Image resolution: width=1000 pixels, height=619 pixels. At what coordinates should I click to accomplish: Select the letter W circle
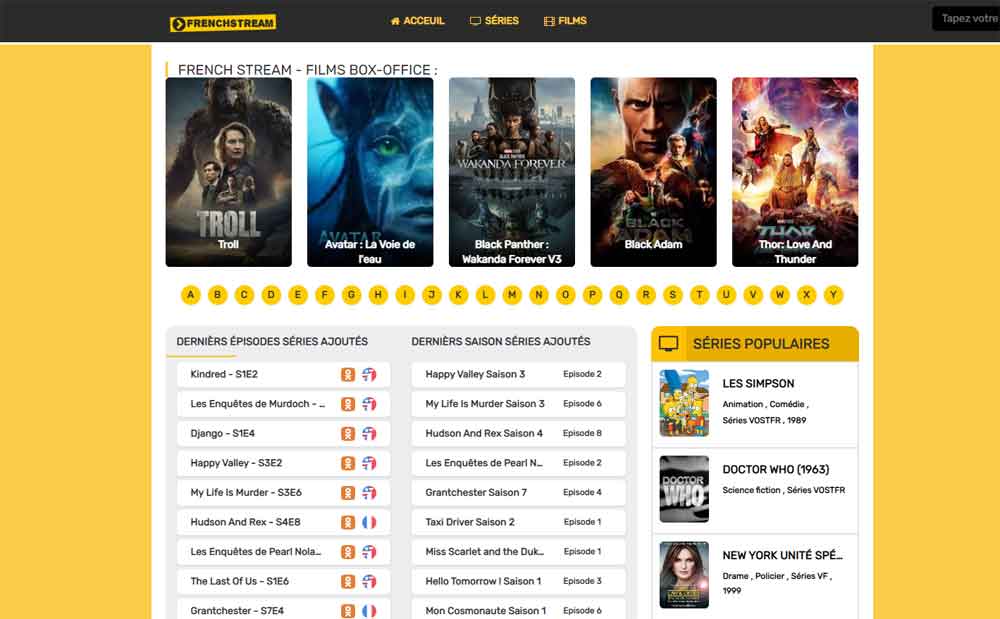(780, 295)
